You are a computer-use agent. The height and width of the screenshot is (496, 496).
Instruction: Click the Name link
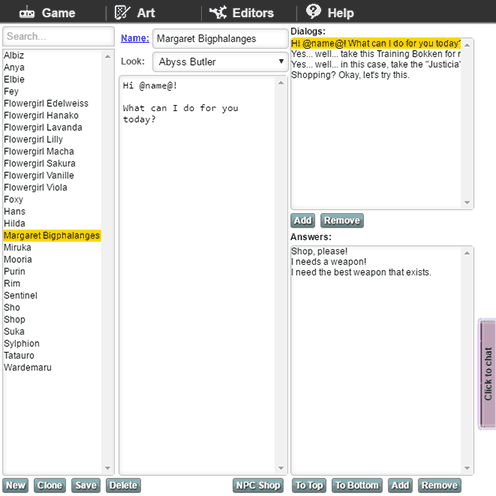(135, 38)
